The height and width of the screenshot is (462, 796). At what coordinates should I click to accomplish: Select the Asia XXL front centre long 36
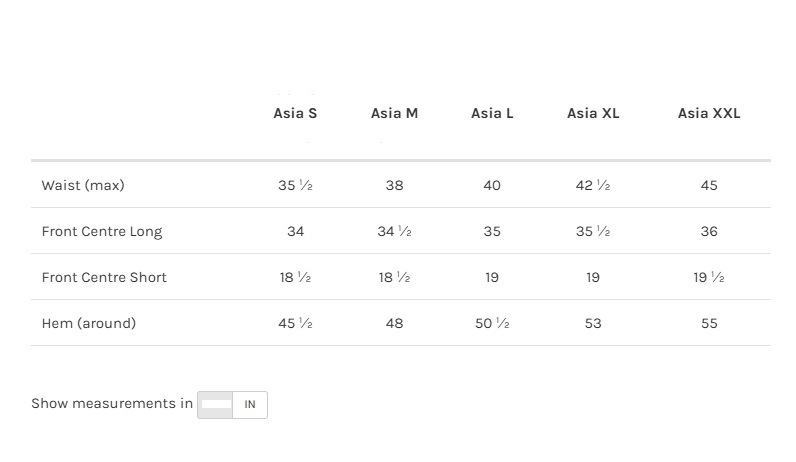(x=709, y=232)
